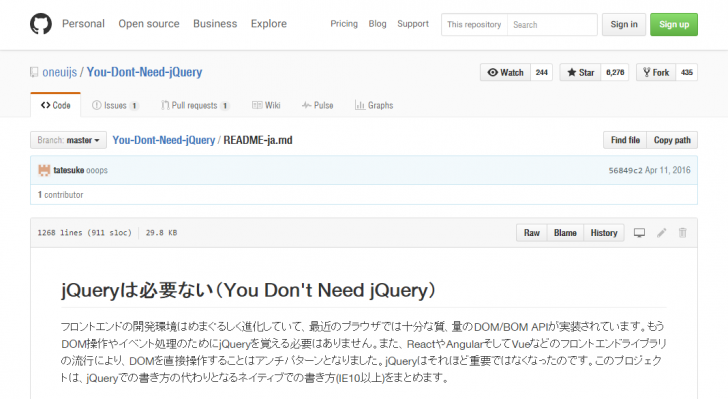Image resolution: width=728 pixels, height=399 pixels.
Task: Click the repository book icon beside oneuijs
Action: pyautogui.click(x=34, y=72)
